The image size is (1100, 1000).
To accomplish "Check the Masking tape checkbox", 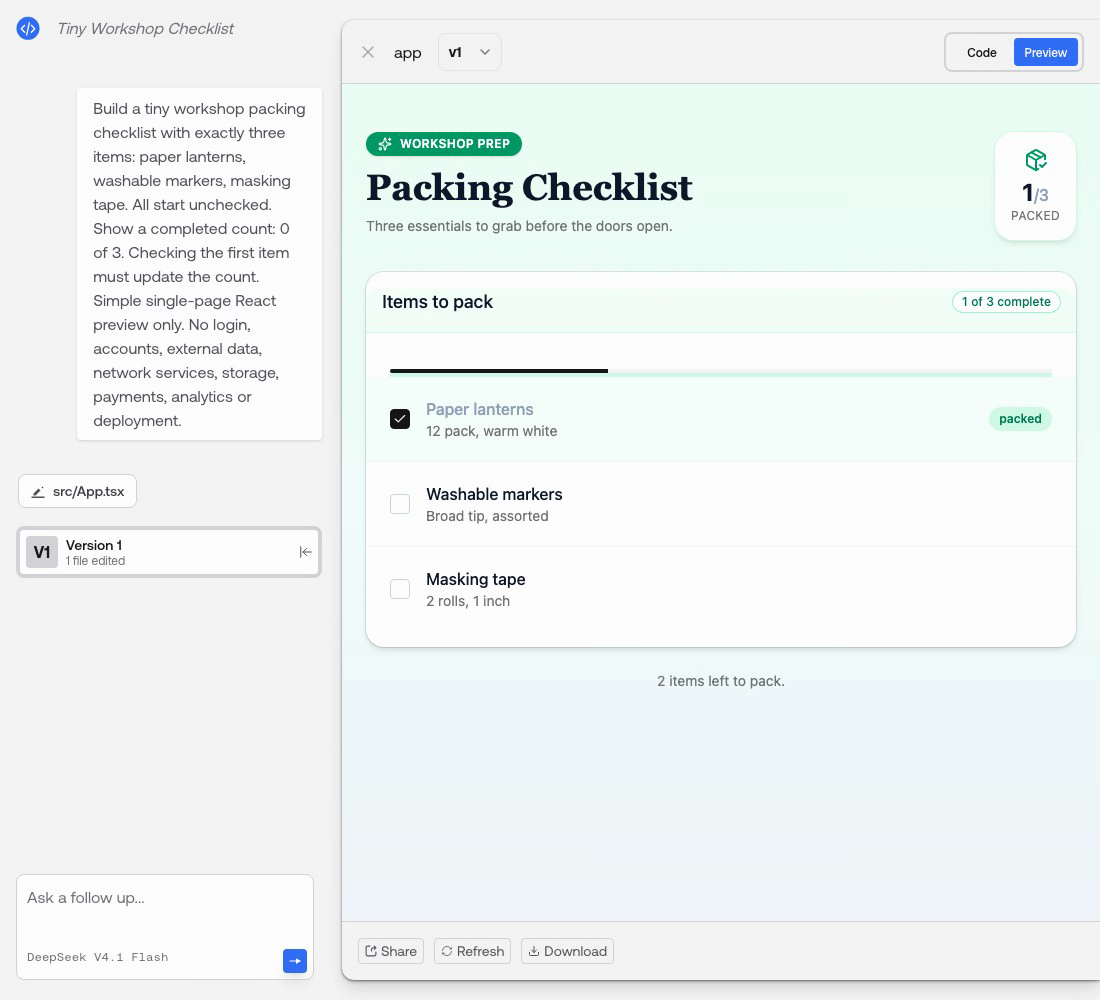I will [400, 589].
